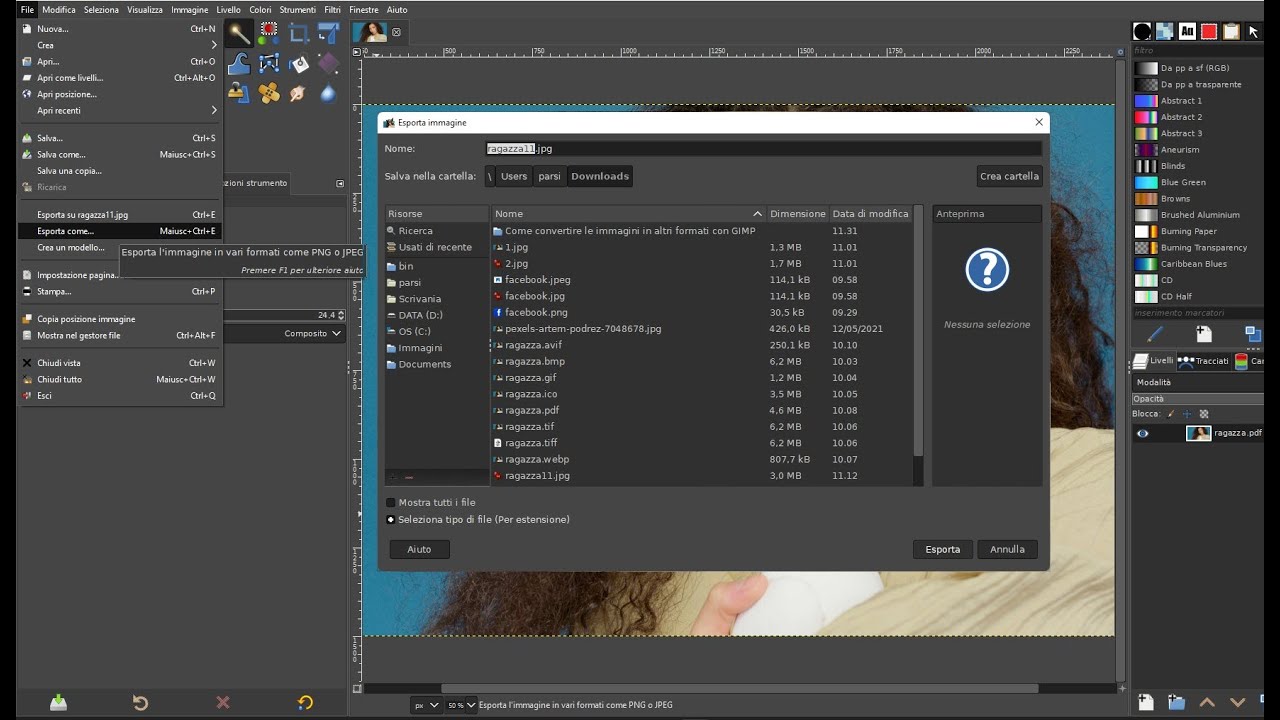Click the Esporta button

[942, 549]
